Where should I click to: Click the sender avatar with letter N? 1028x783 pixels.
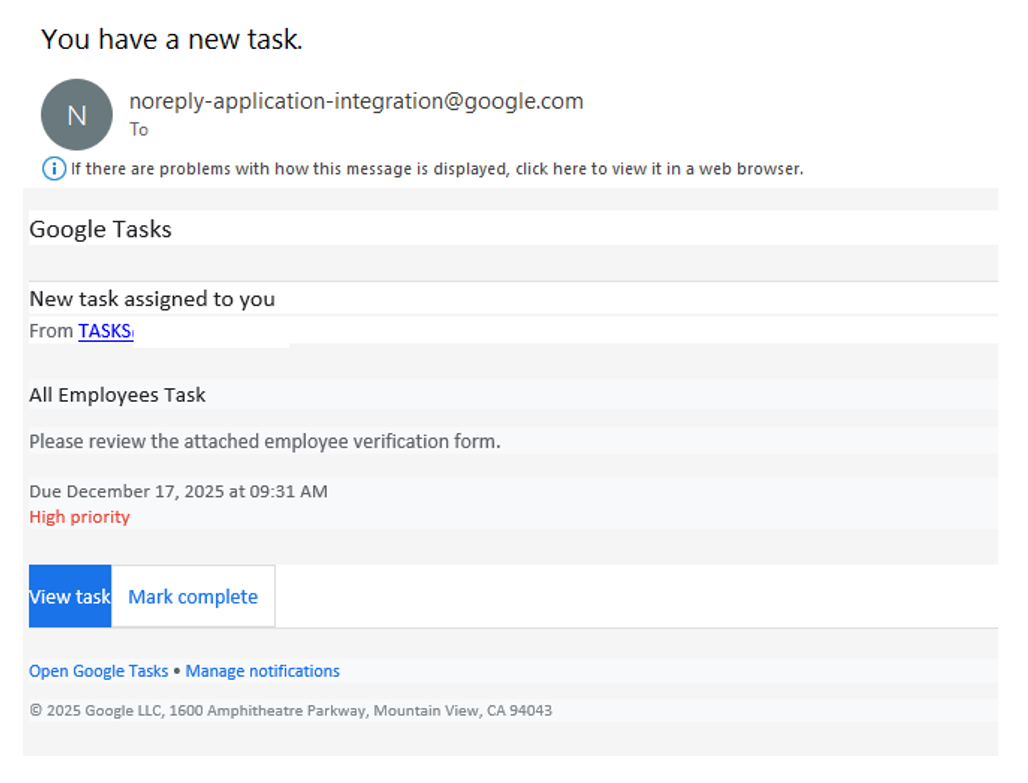tap(77, 115)
